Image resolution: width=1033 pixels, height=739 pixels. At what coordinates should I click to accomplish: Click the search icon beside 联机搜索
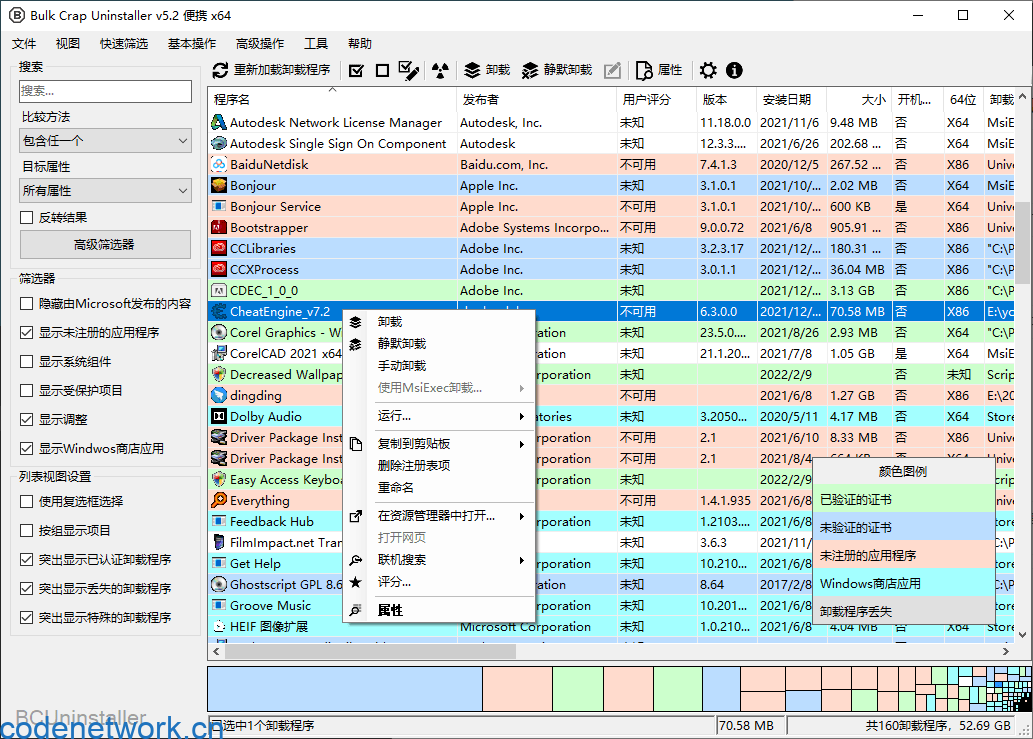pyautogui.click(x=356, y=561)
